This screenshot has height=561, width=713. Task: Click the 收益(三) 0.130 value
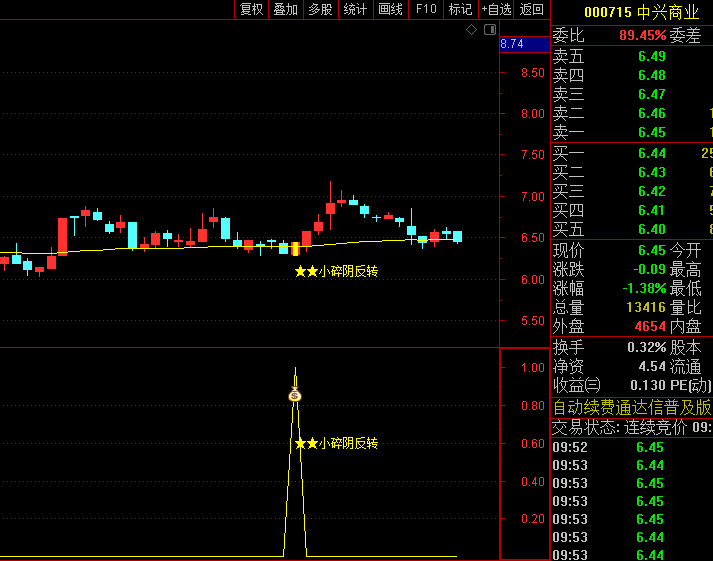point(648,386)
